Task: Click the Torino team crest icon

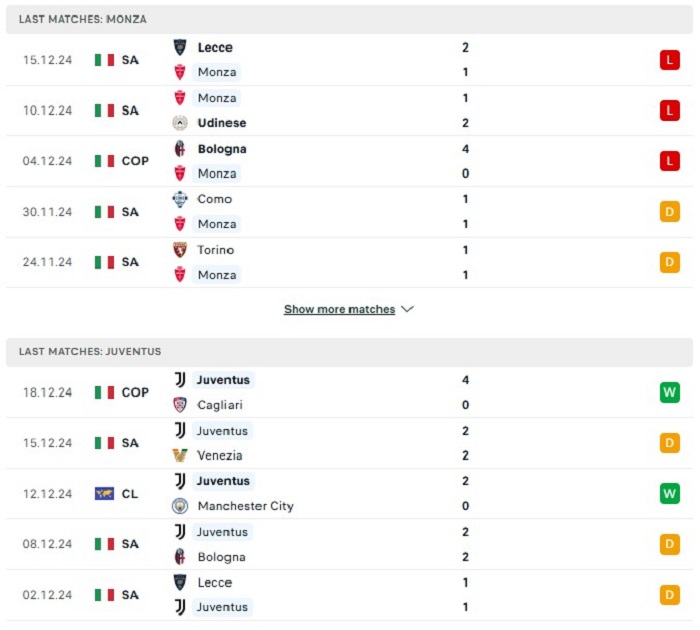Action: [180, 250]
